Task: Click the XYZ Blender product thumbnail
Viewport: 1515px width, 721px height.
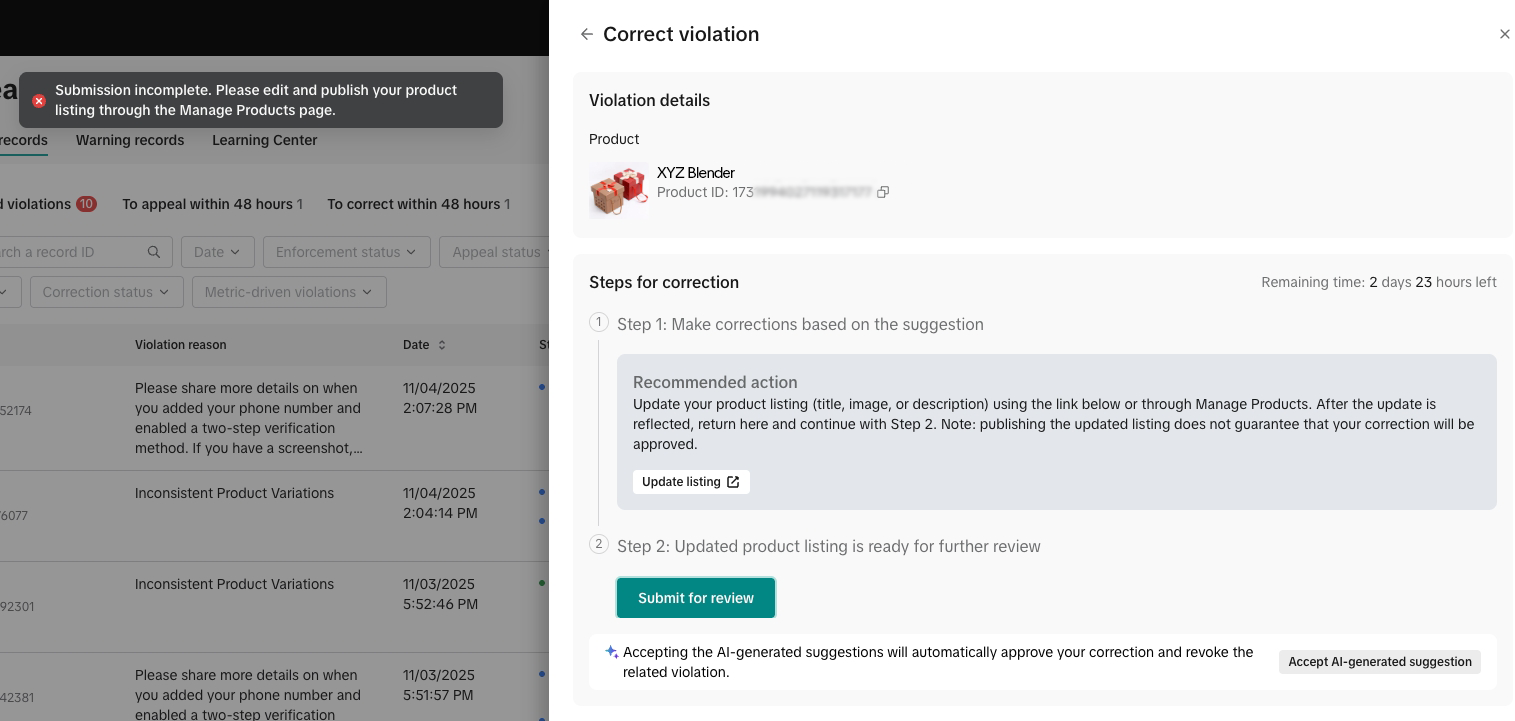Action: (619, 190)
